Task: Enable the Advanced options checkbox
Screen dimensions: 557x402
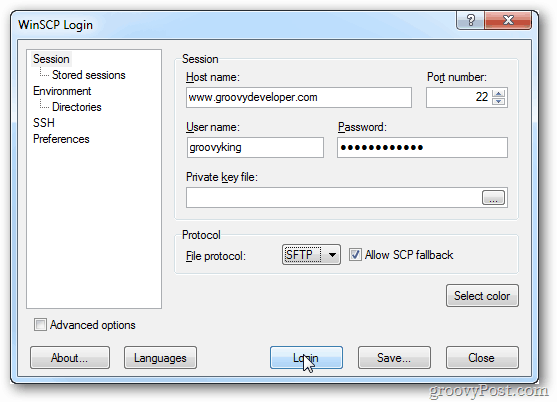Action: 40,325
